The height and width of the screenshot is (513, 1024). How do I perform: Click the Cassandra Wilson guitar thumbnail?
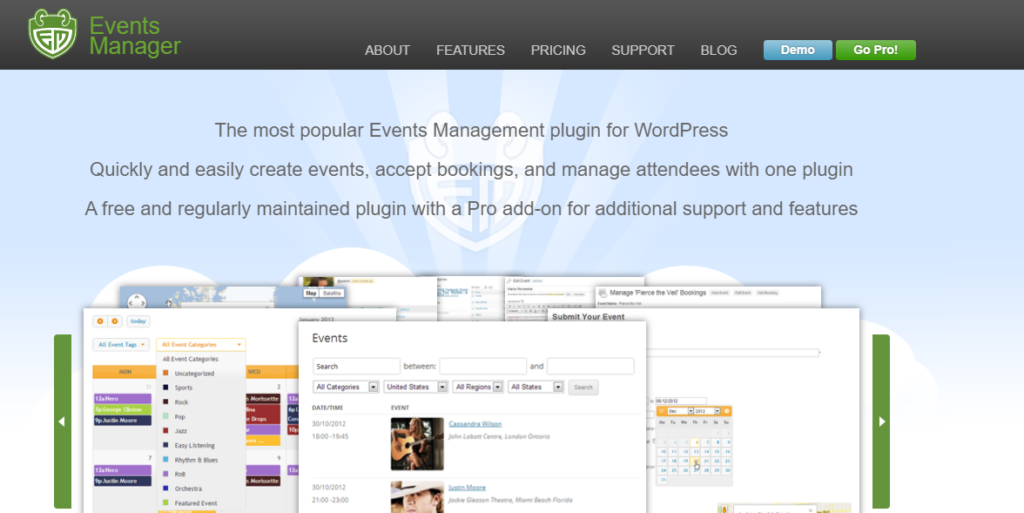(417, 444)
